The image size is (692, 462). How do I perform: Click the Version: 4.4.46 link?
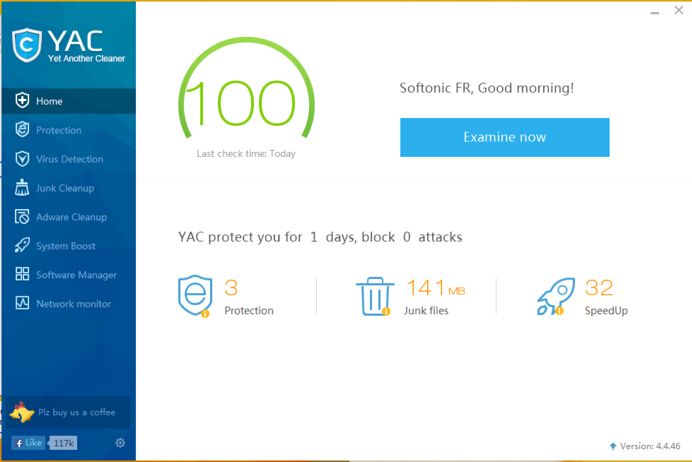click(650, 446)
